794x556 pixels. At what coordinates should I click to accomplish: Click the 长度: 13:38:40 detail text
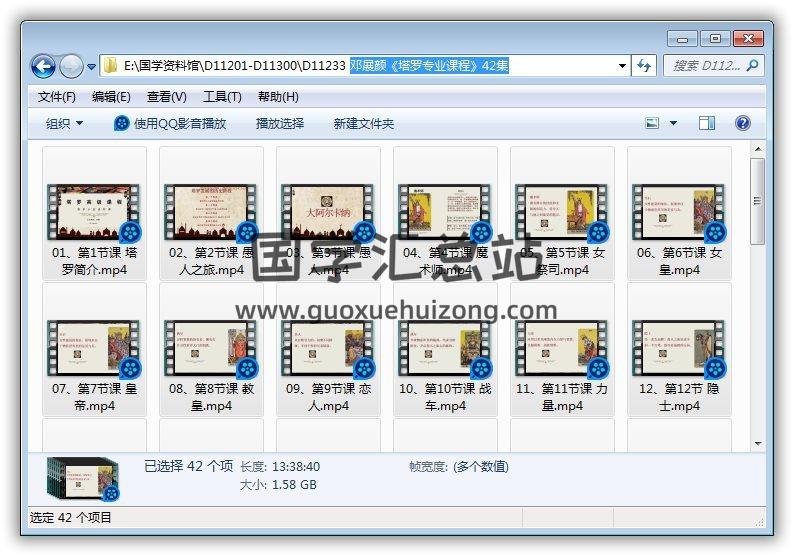280,466
